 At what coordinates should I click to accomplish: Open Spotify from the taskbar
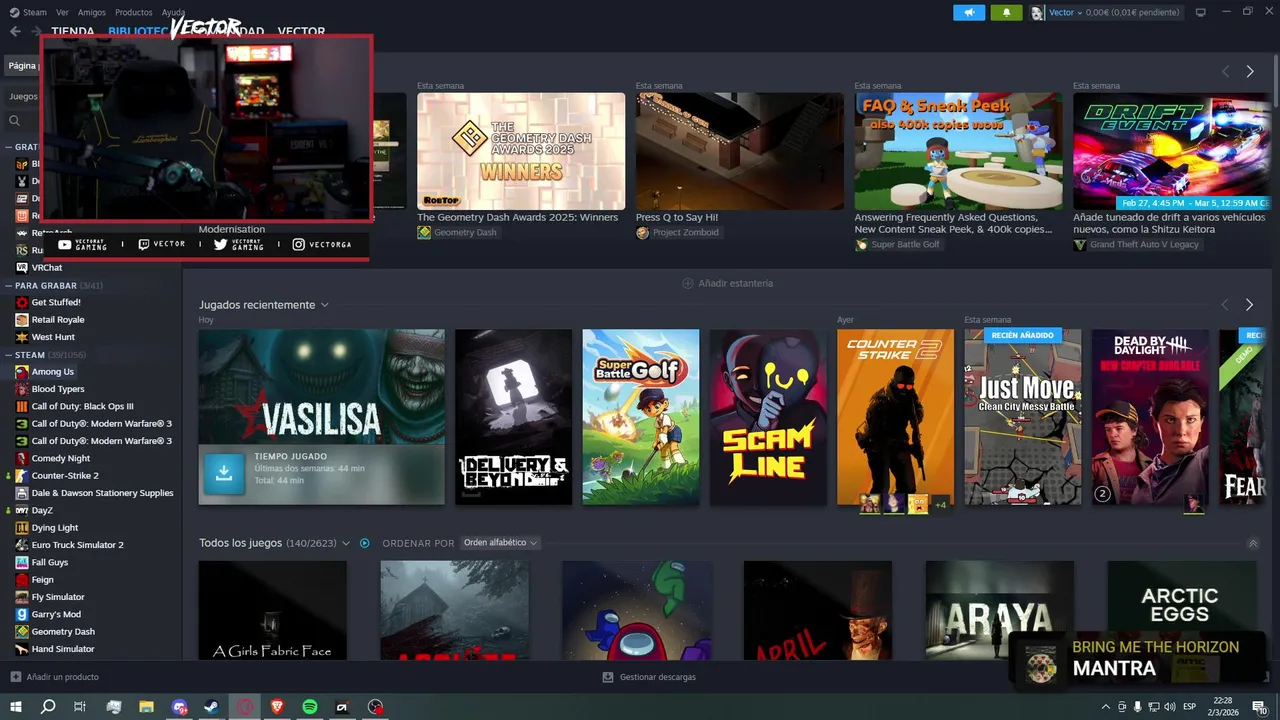pyautogui.click(x=310, y=707)
